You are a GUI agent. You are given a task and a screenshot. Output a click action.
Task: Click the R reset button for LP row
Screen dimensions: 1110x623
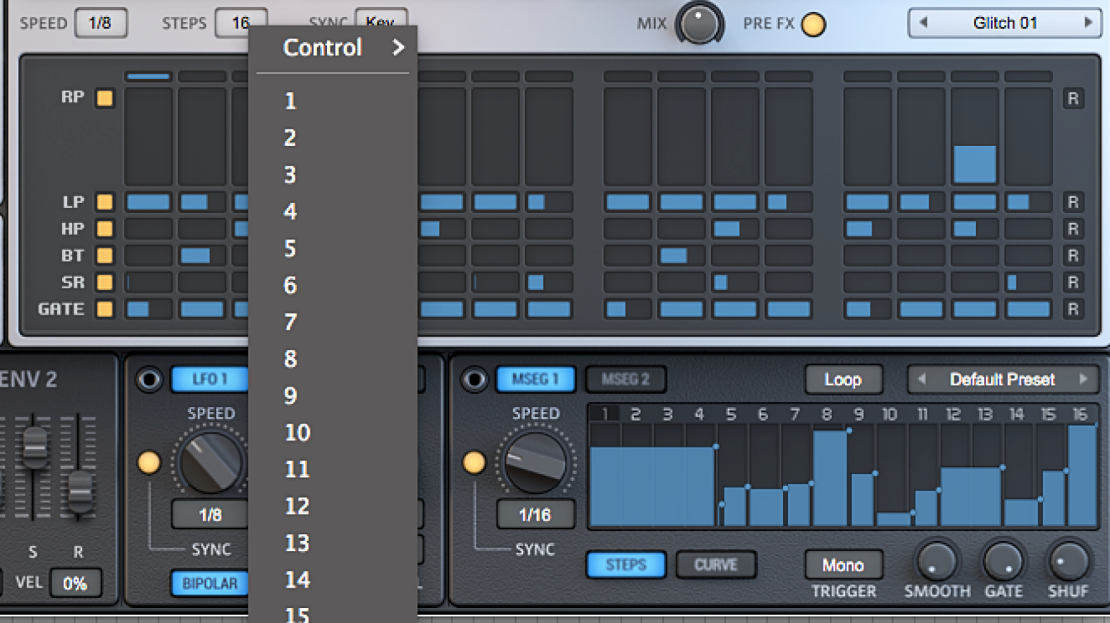[1073, 202]
